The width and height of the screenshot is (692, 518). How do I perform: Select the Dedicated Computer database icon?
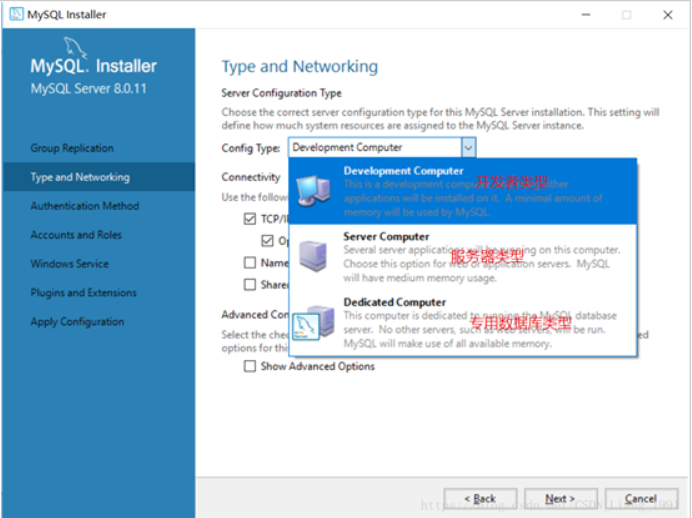313,323
